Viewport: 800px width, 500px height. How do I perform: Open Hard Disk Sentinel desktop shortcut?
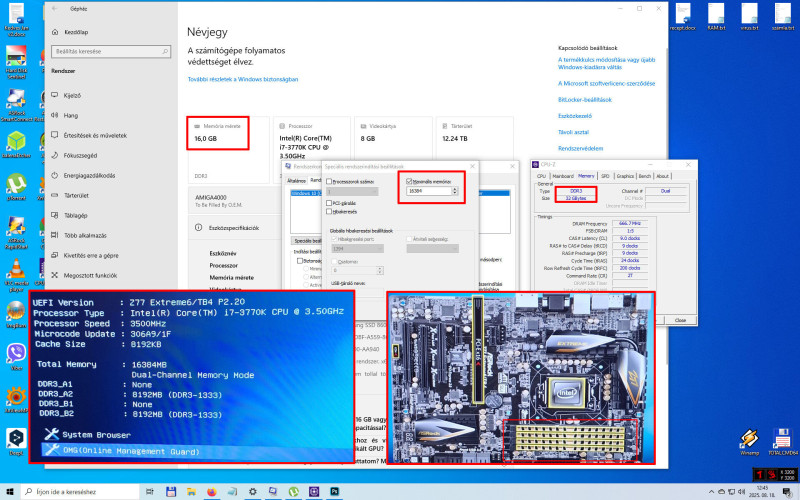(x=16, y=62)
